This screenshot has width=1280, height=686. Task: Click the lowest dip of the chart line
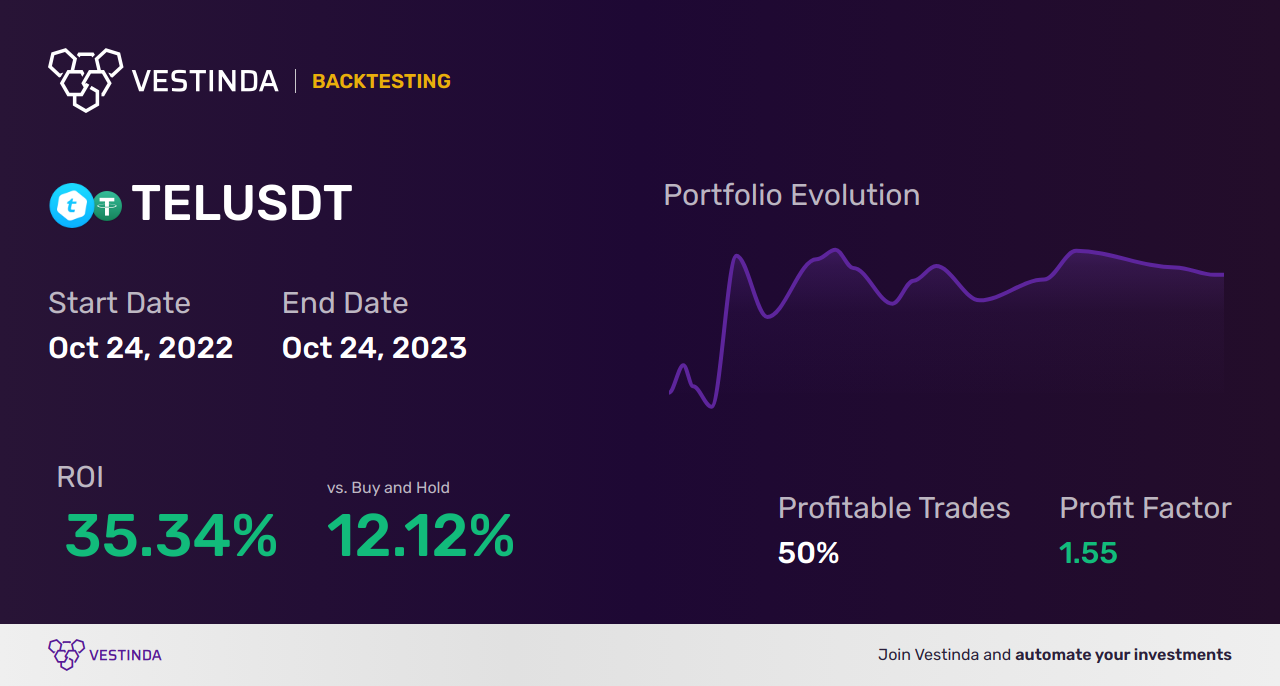[x=711, y=406]
